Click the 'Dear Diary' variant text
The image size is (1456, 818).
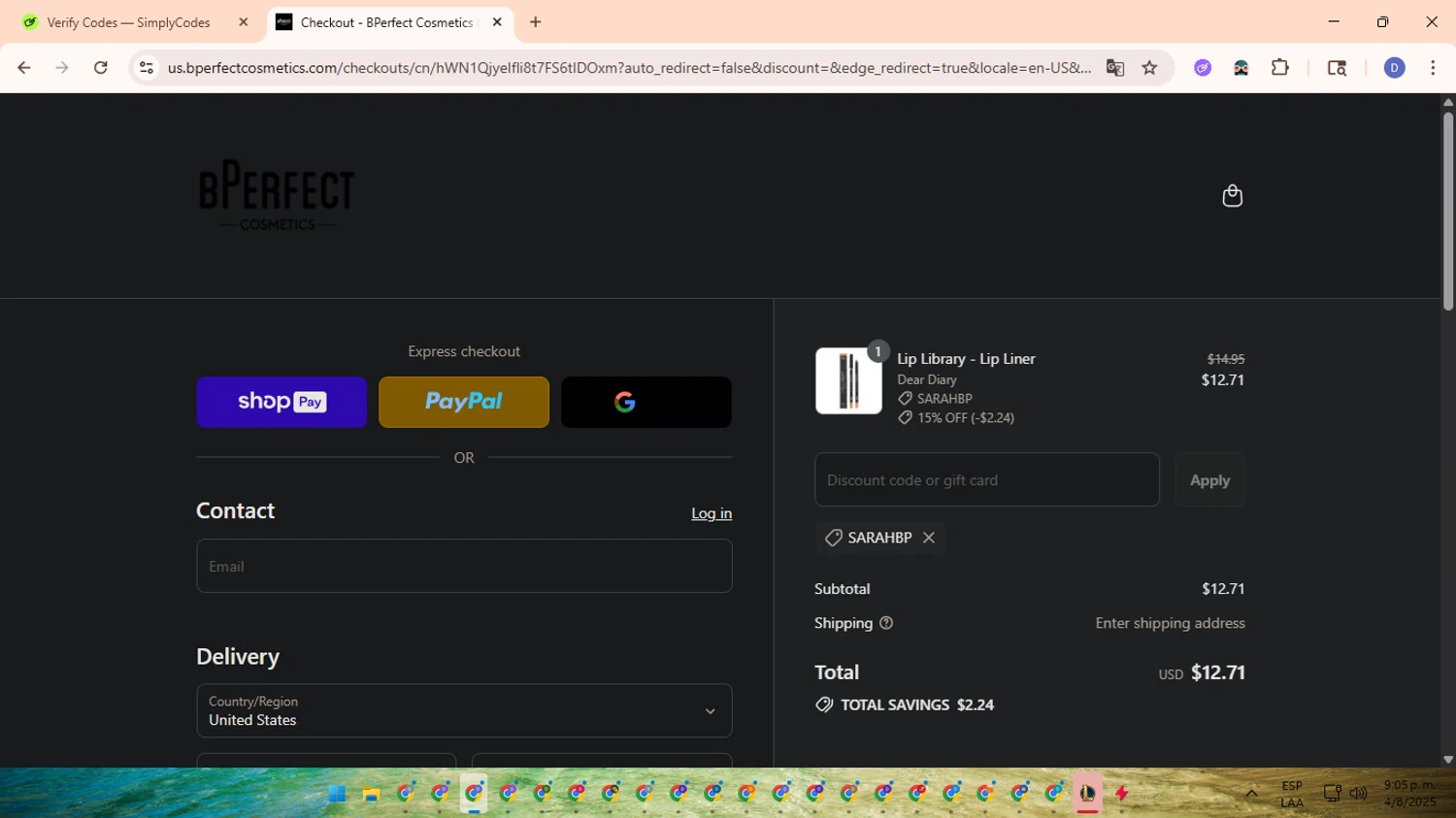point(927,379)
